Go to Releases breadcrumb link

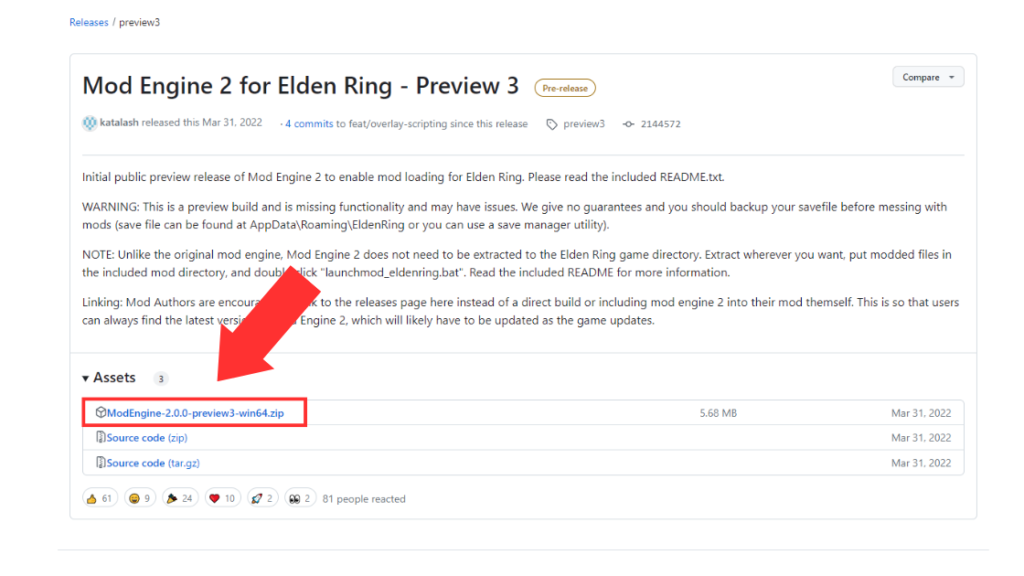(89, 22)
